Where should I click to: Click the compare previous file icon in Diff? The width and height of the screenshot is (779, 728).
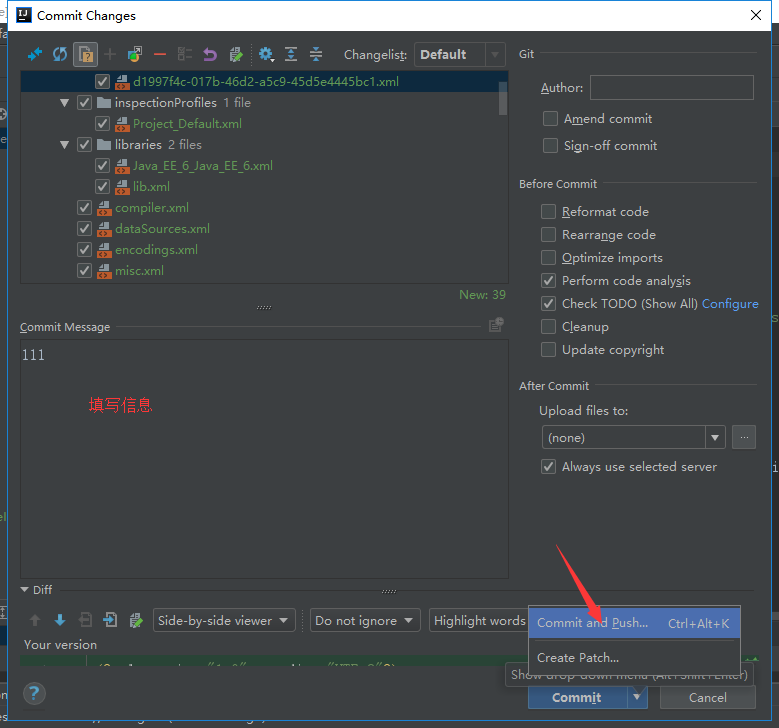coord(85,620)
